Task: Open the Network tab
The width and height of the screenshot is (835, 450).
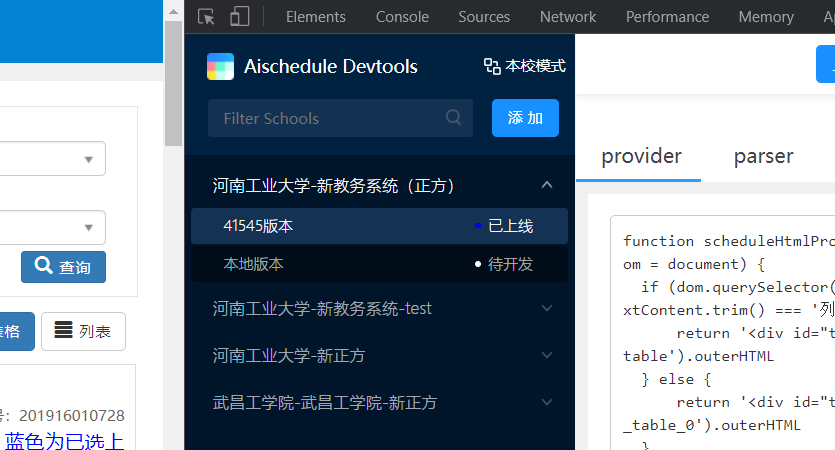Action: pyautogui.click(x=567, y=17)
